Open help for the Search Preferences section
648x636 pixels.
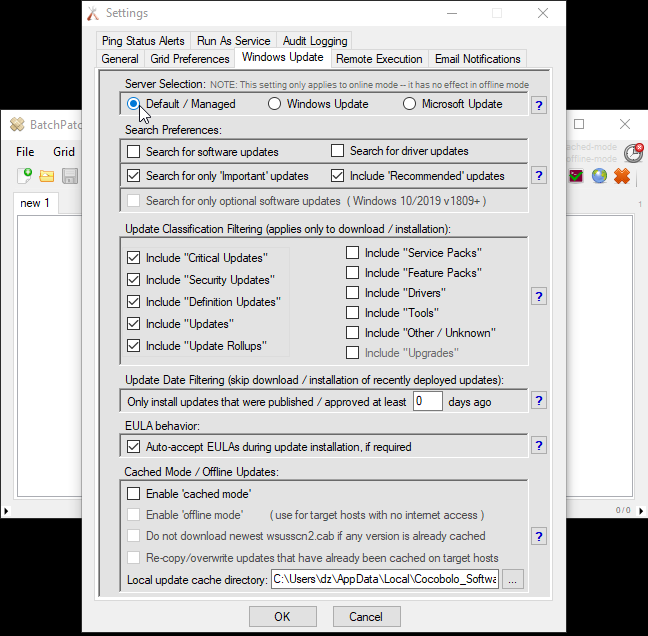(539, 176)
